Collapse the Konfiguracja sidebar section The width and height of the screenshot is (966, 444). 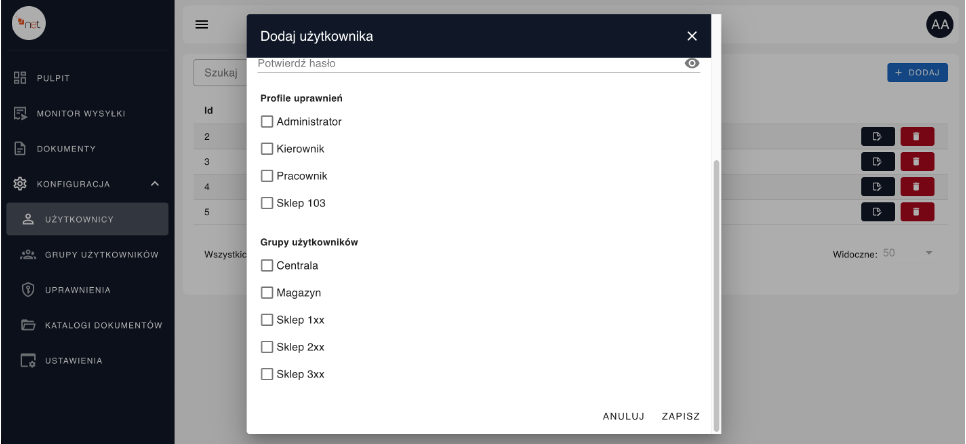pos(155,184)
